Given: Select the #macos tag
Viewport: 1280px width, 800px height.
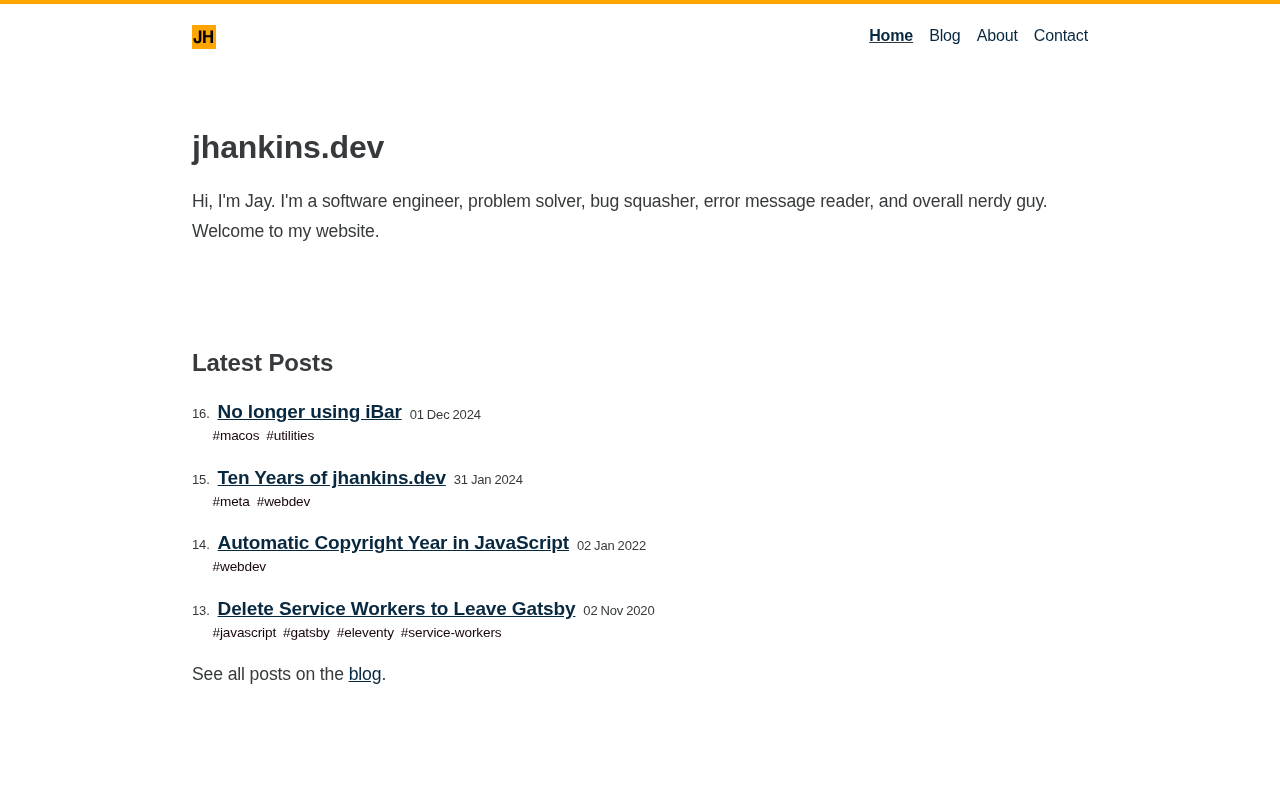Looking at the screenshot, I should tap(236, 436).
